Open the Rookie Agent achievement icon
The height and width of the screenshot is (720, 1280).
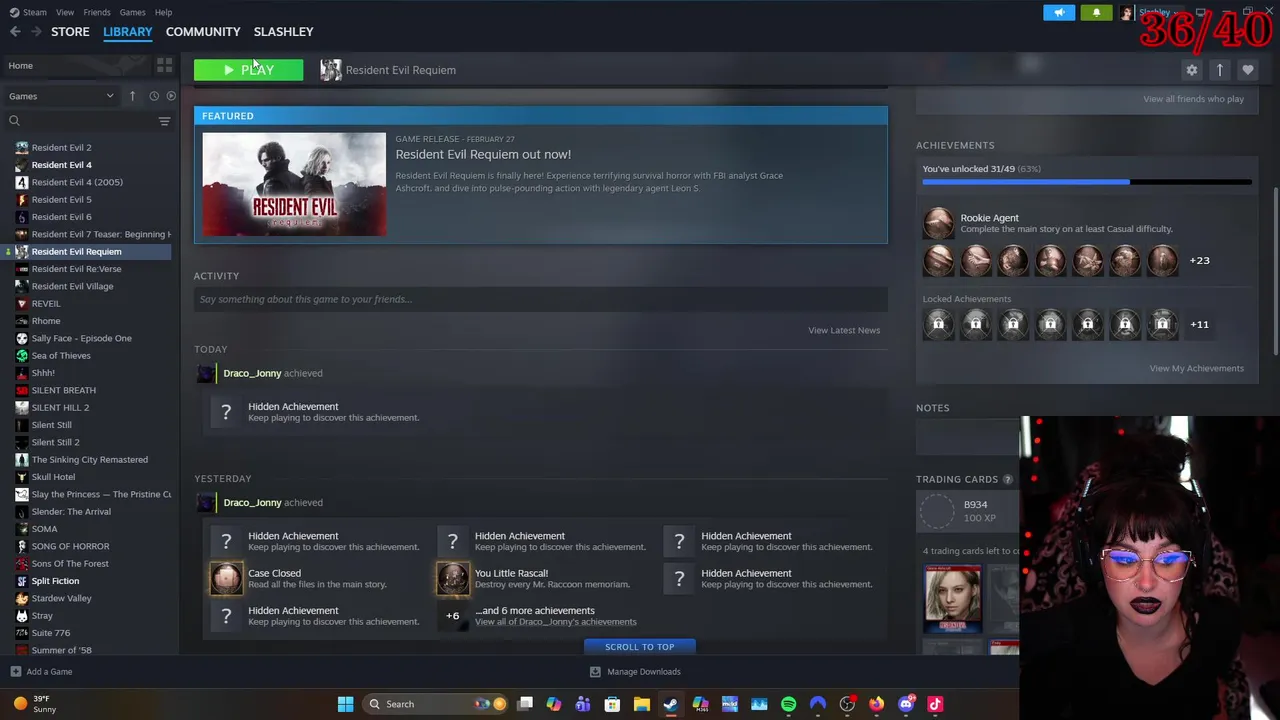tap(938, 223)
